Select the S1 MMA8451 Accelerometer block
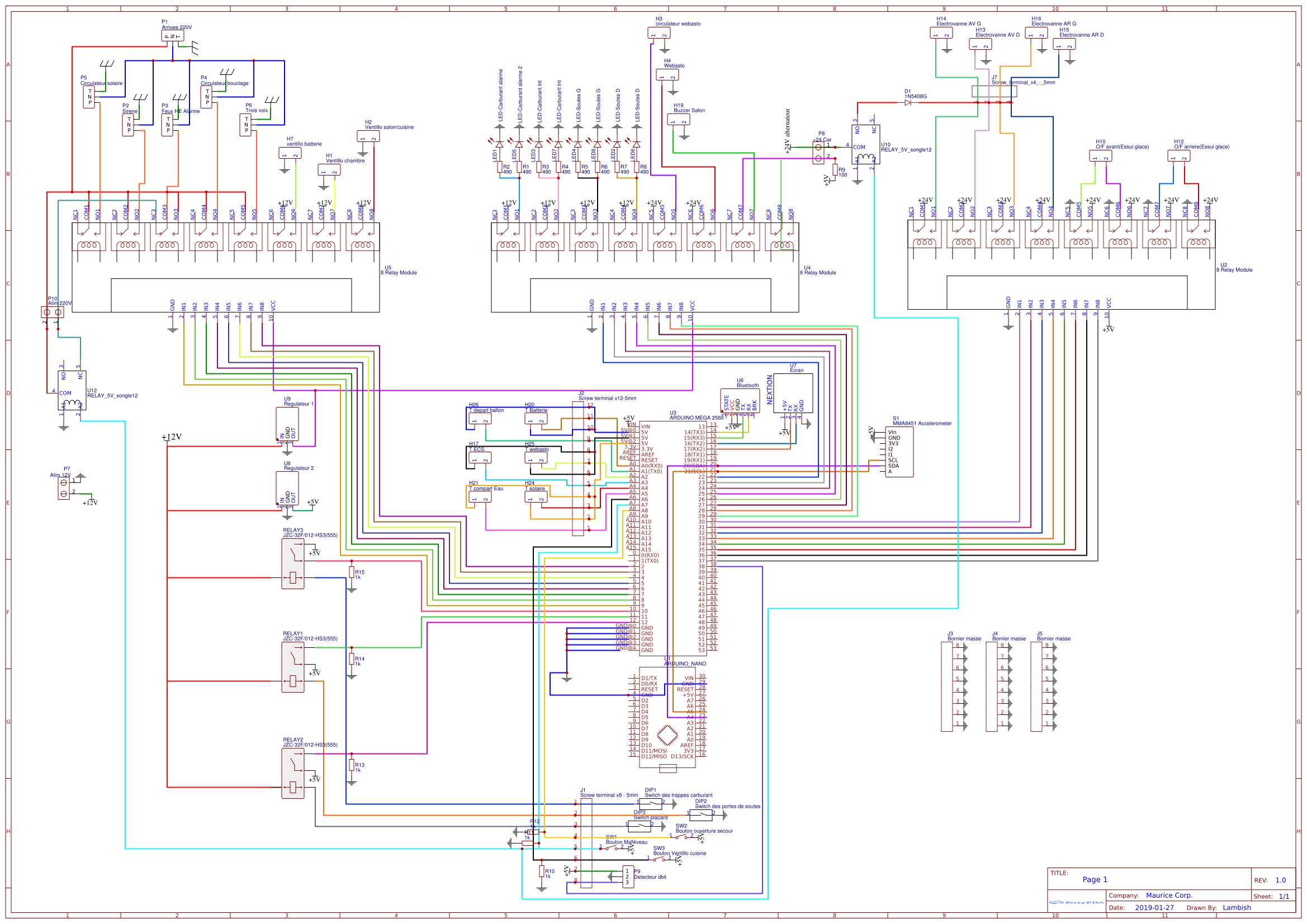Image resolution: width=1307 pixels, height=924 pixels. pos(899,452)
